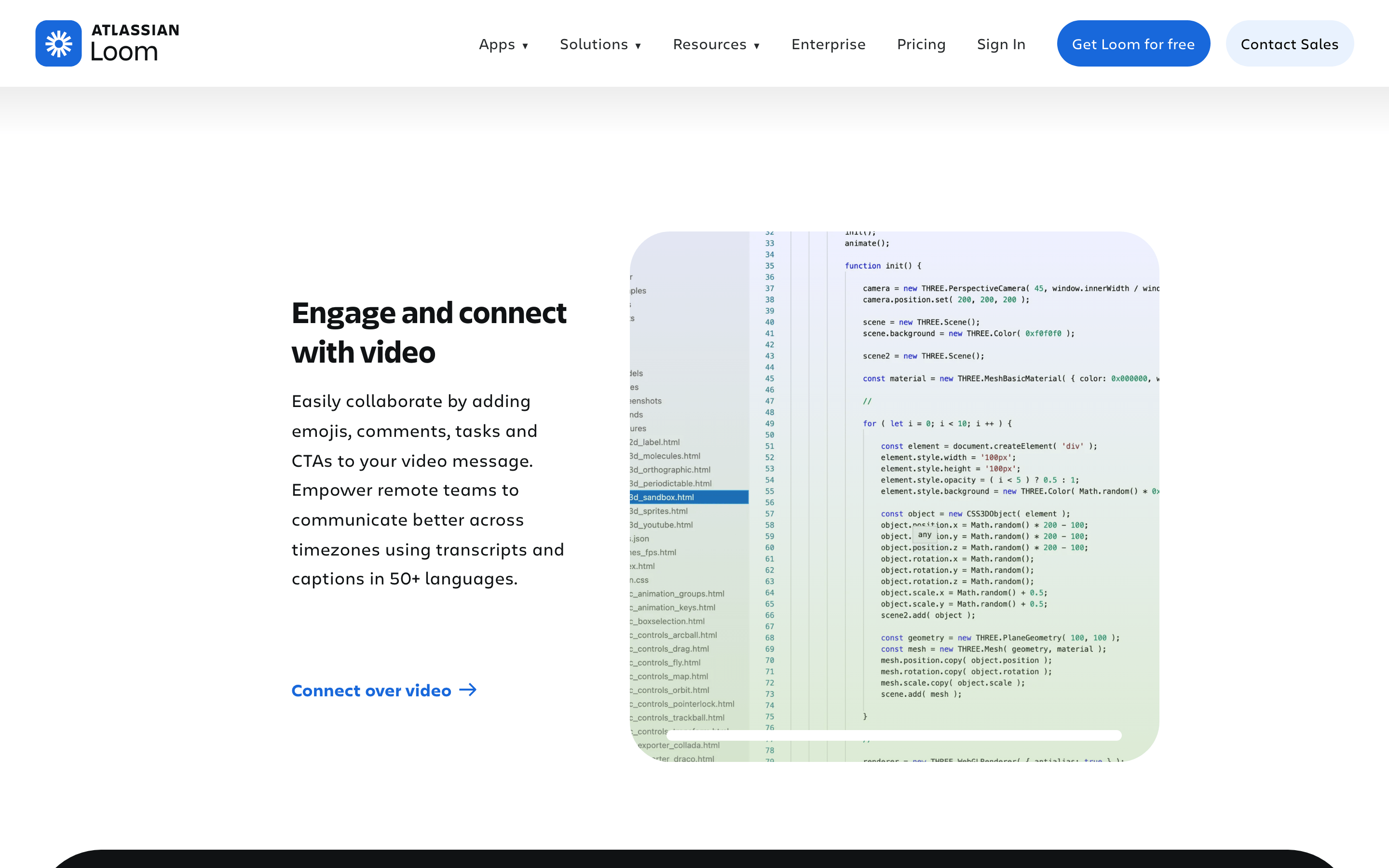Select c_controls_pointerlock.html in the file list
This screenshot has width=1389, height=868.
pos(682,704)
